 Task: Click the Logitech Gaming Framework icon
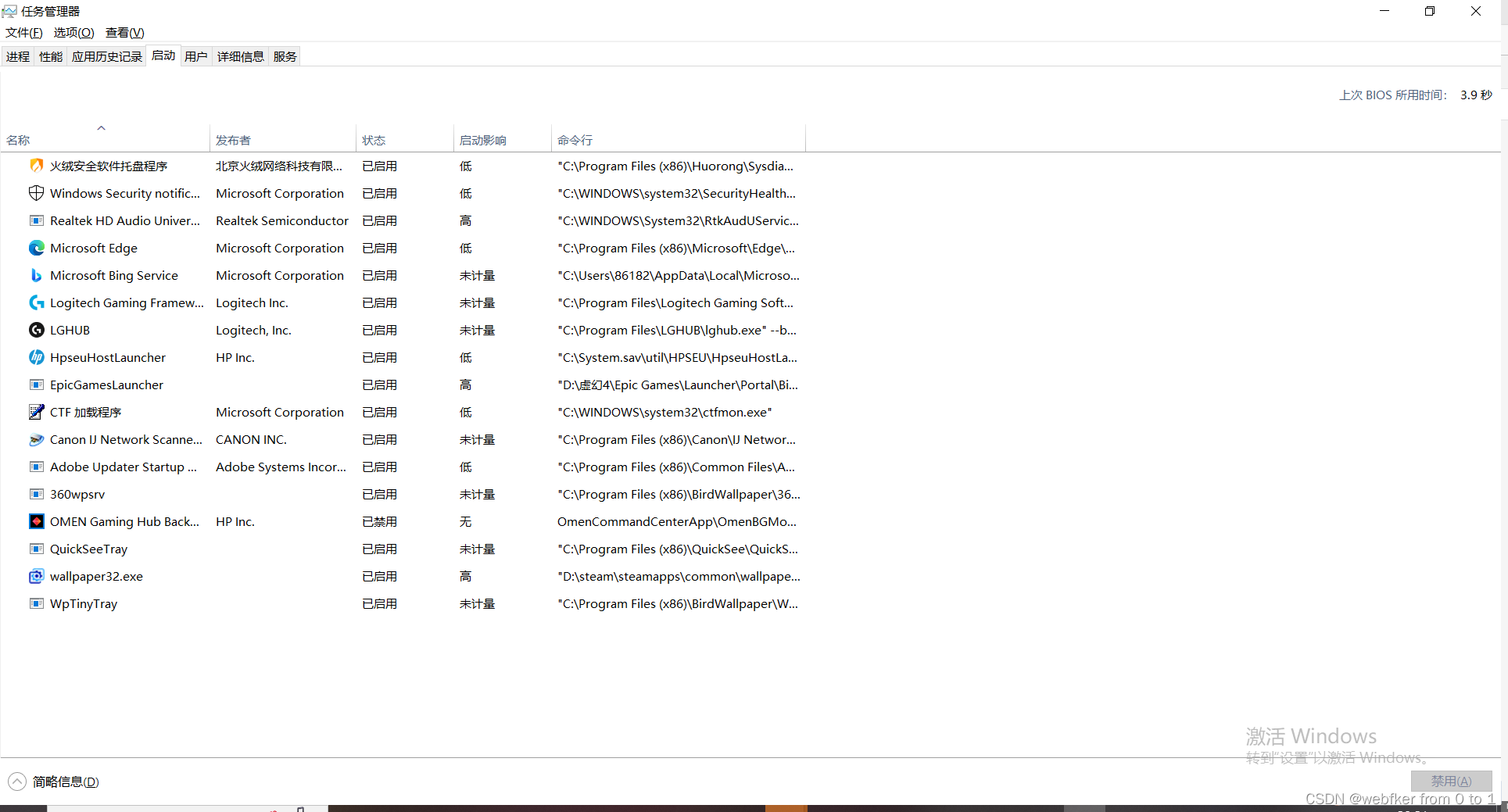tap(36, 302)
